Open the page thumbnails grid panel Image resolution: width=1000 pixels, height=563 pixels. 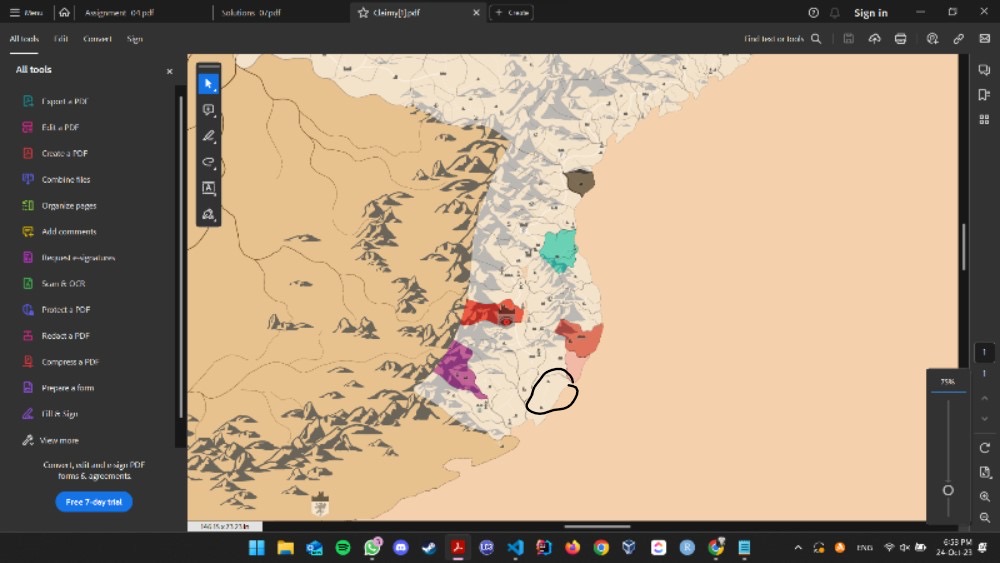pos(984,119)
